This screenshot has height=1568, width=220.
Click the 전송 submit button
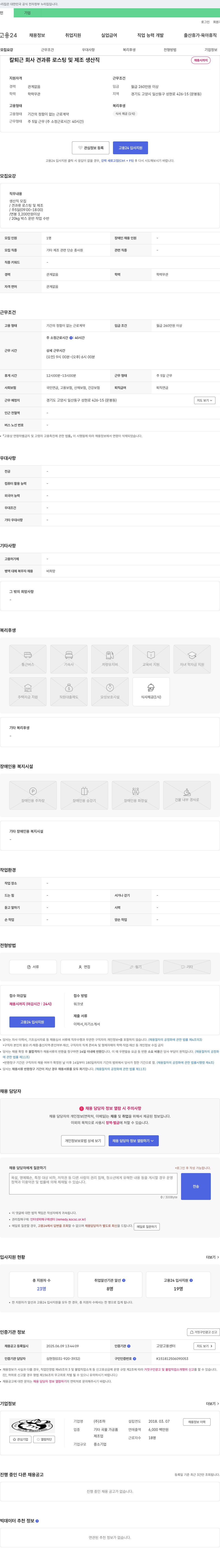pos(196,1186)
